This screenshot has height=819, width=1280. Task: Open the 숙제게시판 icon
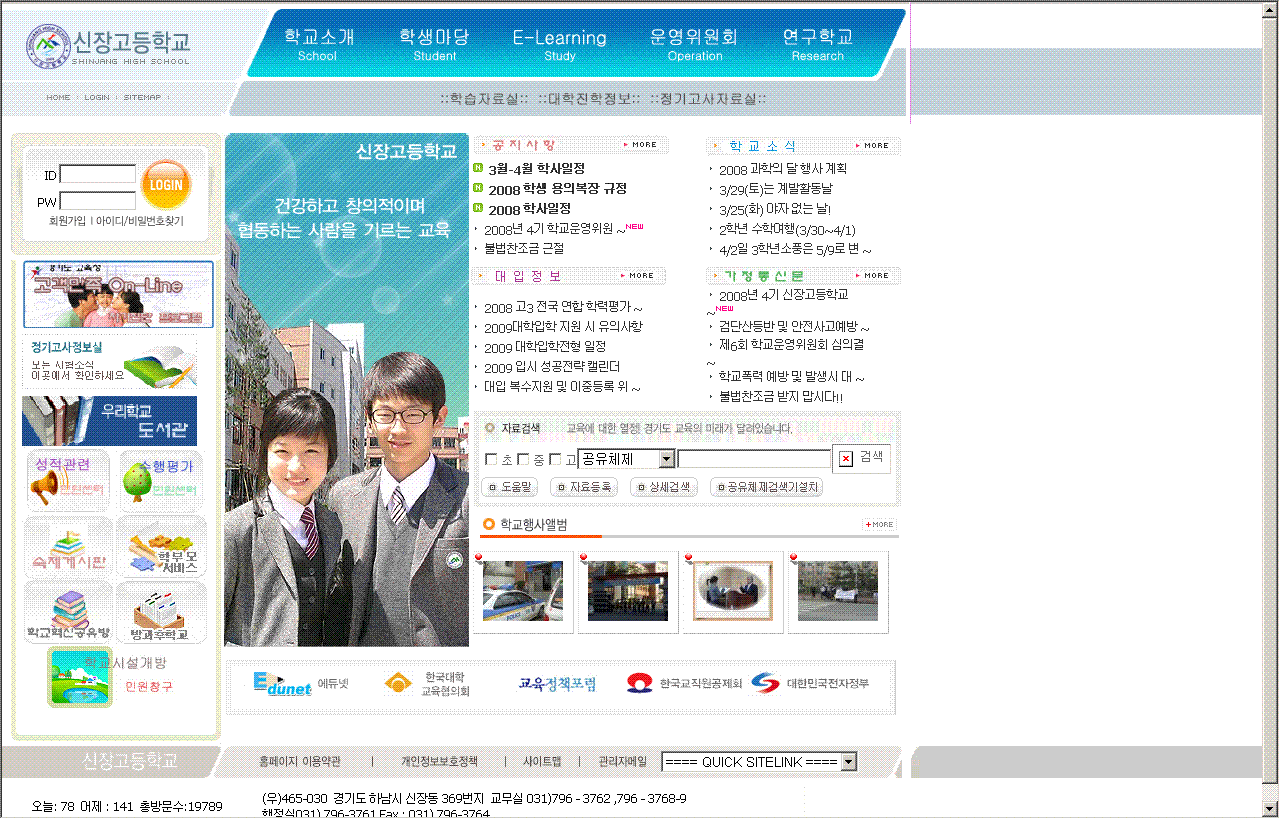67,548
